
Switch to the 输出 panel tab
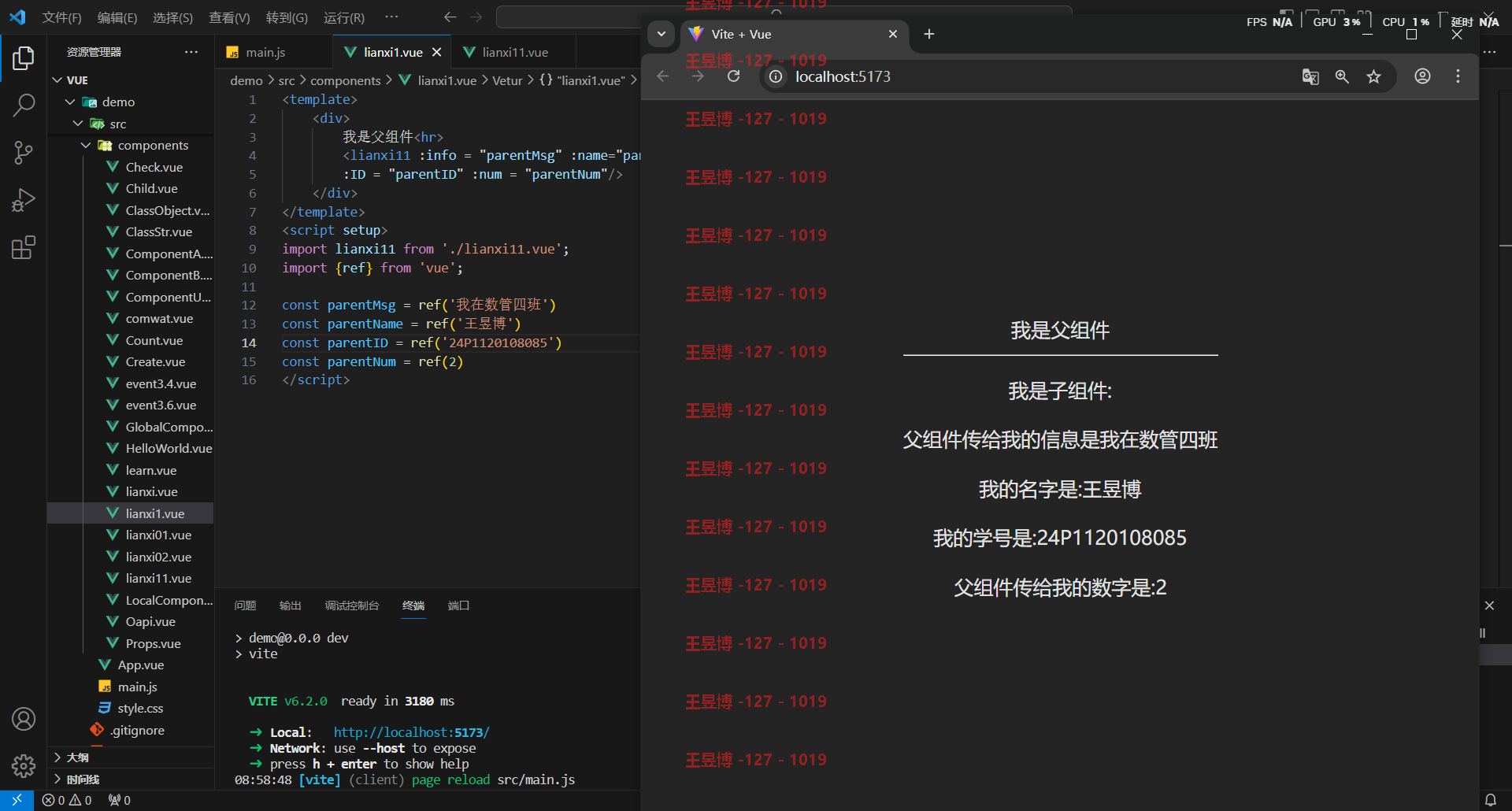[290, 605]
